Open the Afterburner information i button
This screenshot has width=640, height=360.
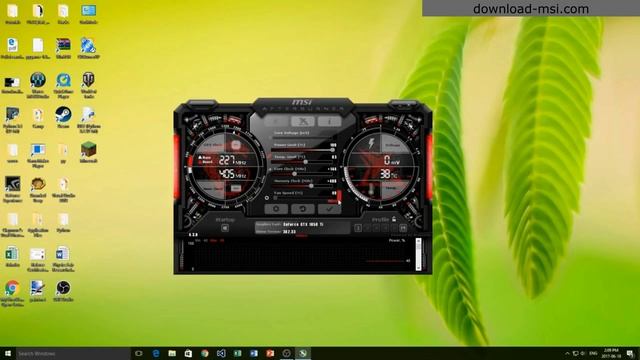(x=329, y=121)
